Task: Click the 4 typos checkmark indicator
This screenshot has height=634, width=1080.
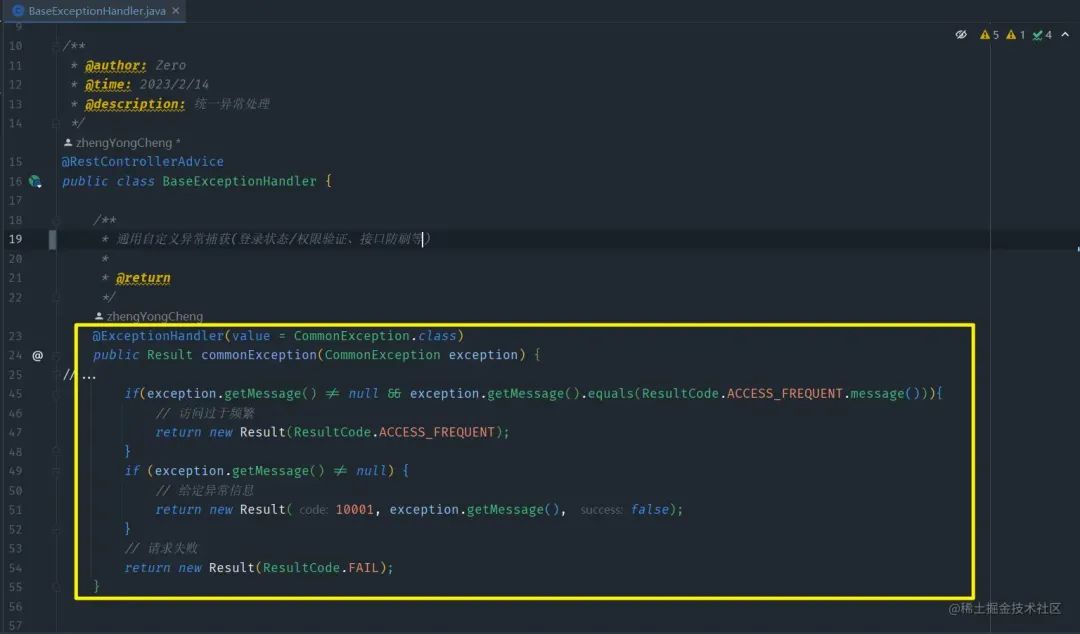Action: click(x=1041, y=34)
